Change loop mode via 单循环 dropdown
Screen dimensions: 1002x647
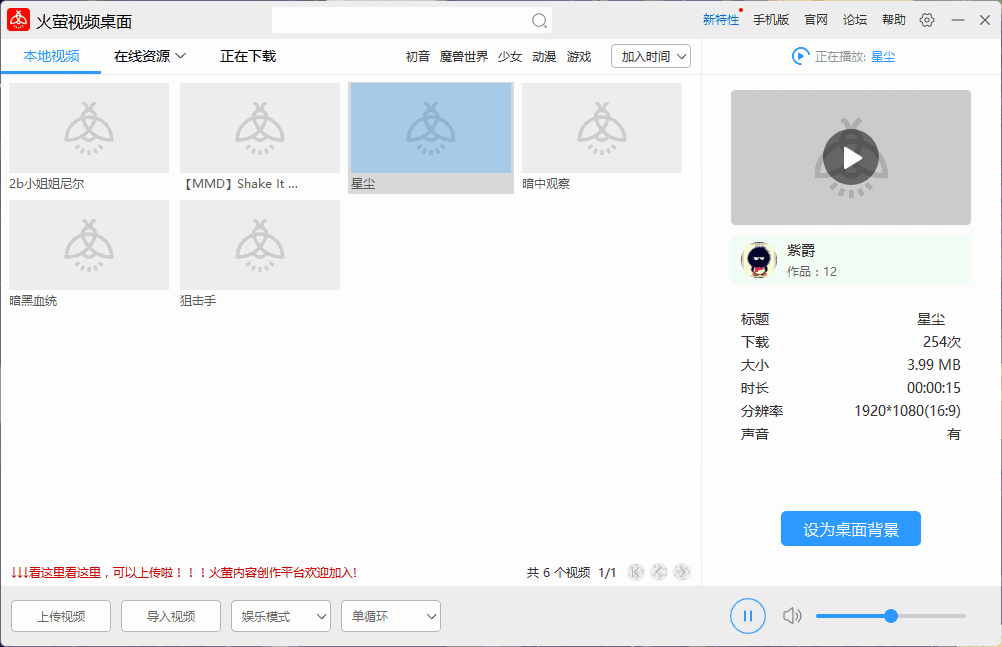[390, 616]
